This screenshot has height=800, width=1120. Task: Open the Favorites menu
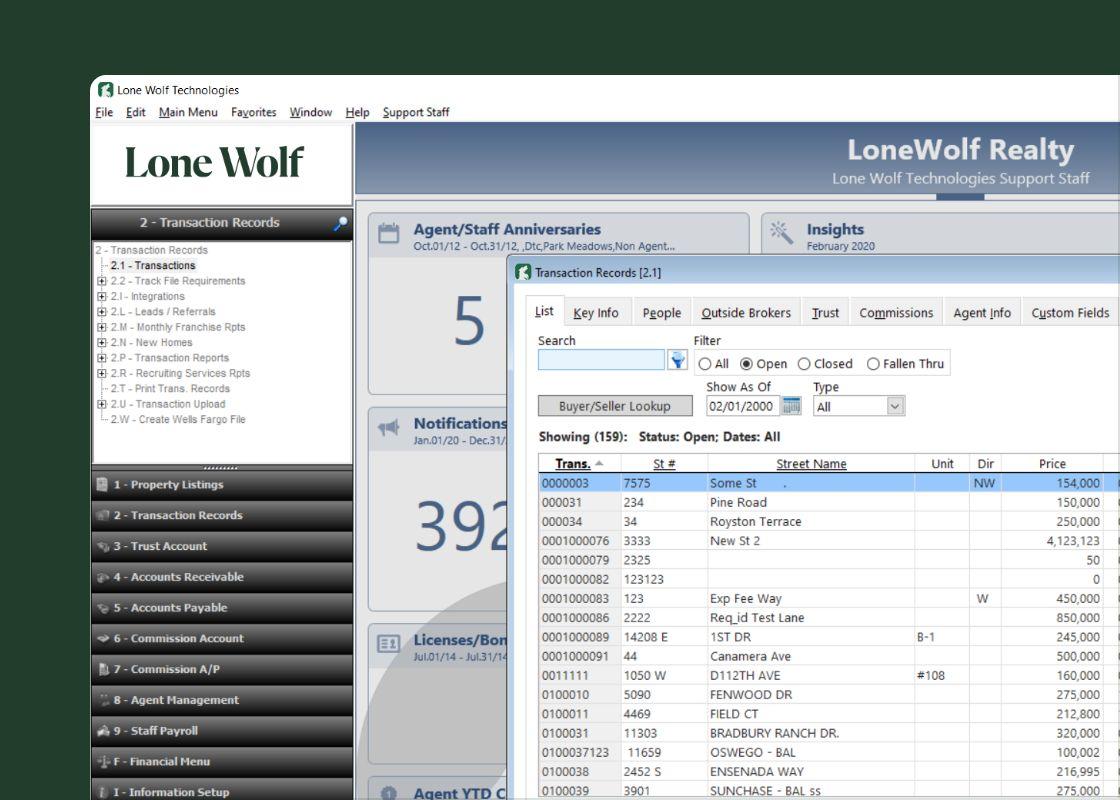coord(254,112)
